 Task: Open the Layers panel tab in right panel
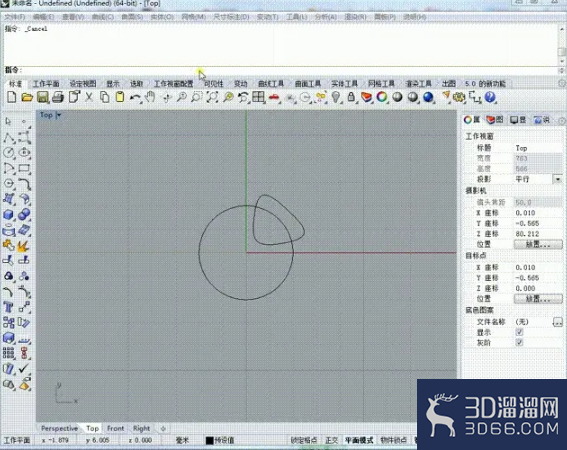tap(495, 120)
